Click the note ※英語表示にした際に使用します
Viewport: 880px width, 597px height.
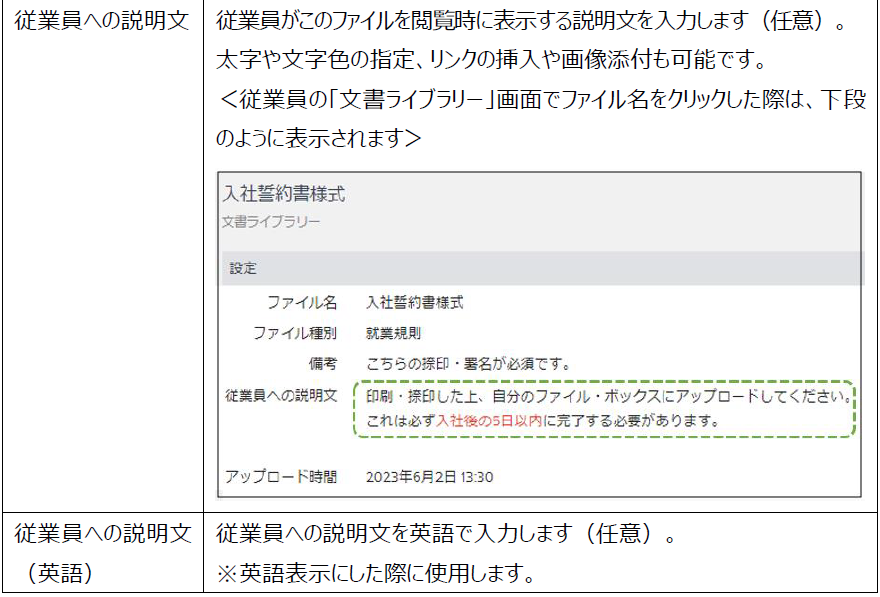pyautogui.click(x=376, y=575)
